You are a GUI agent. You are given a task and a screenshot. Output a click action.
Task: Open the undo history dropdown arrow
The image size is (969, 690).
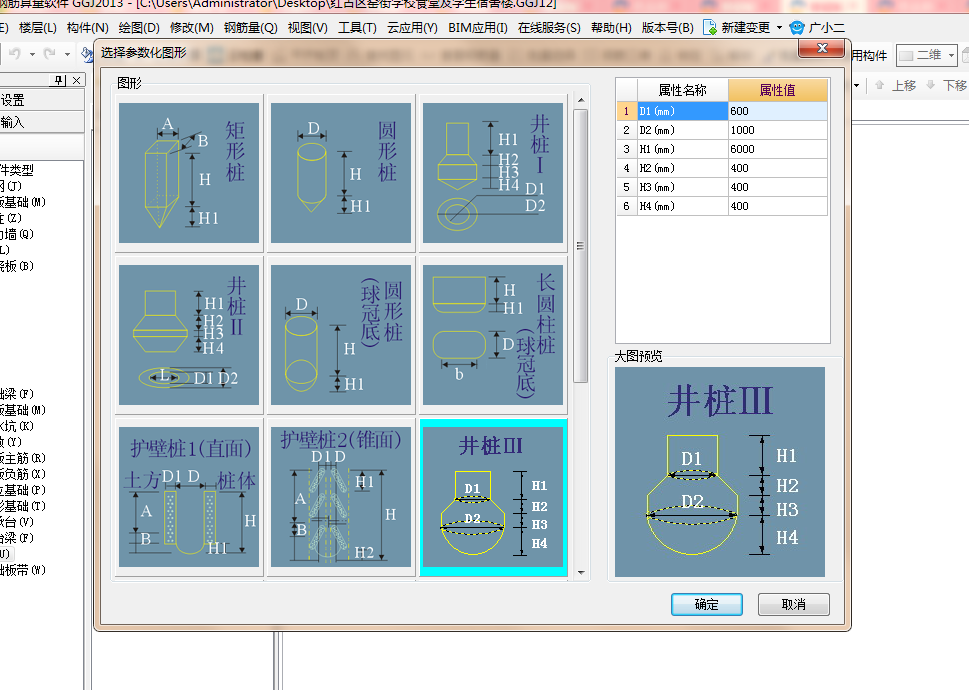pyautogui.click(x=32, y=54)
